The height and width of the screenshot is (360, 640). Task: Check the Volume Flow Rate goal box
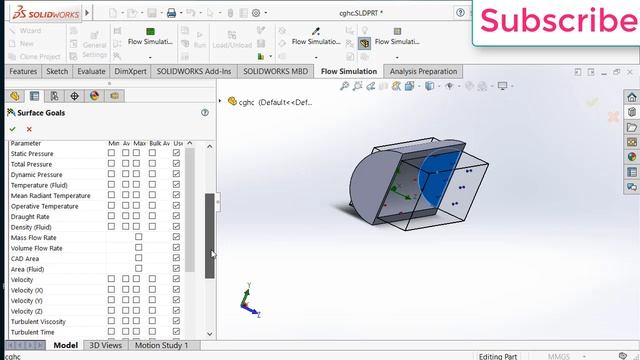pyautogui.click(x=139, y=247)
